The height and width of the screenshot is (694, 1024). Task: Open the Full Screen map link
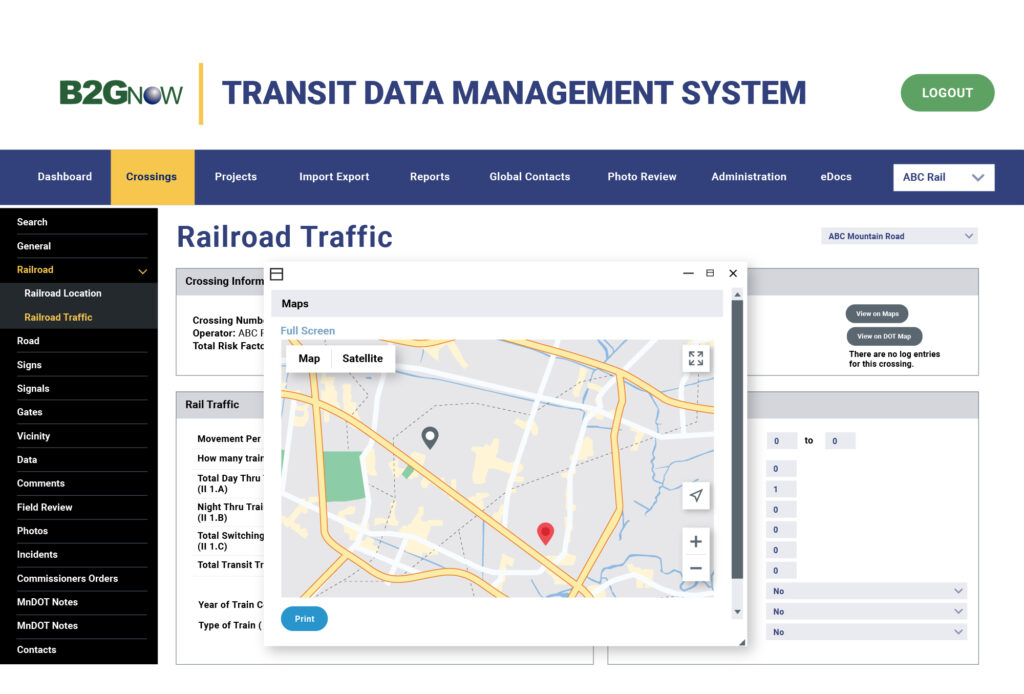click(307, 330)
